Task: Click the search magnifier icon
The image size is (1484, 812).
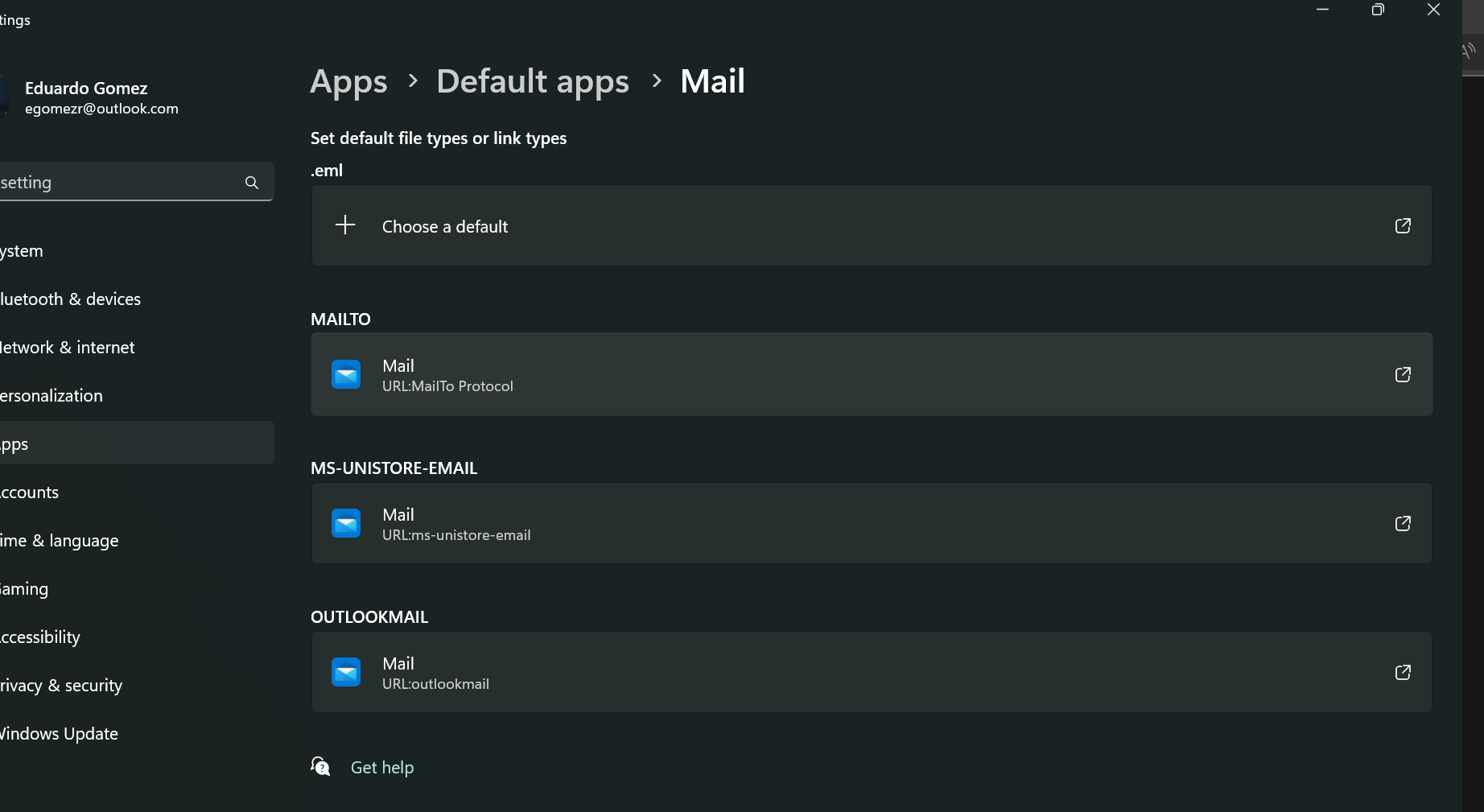Action: pyautogui.click(x=251, y=182)
